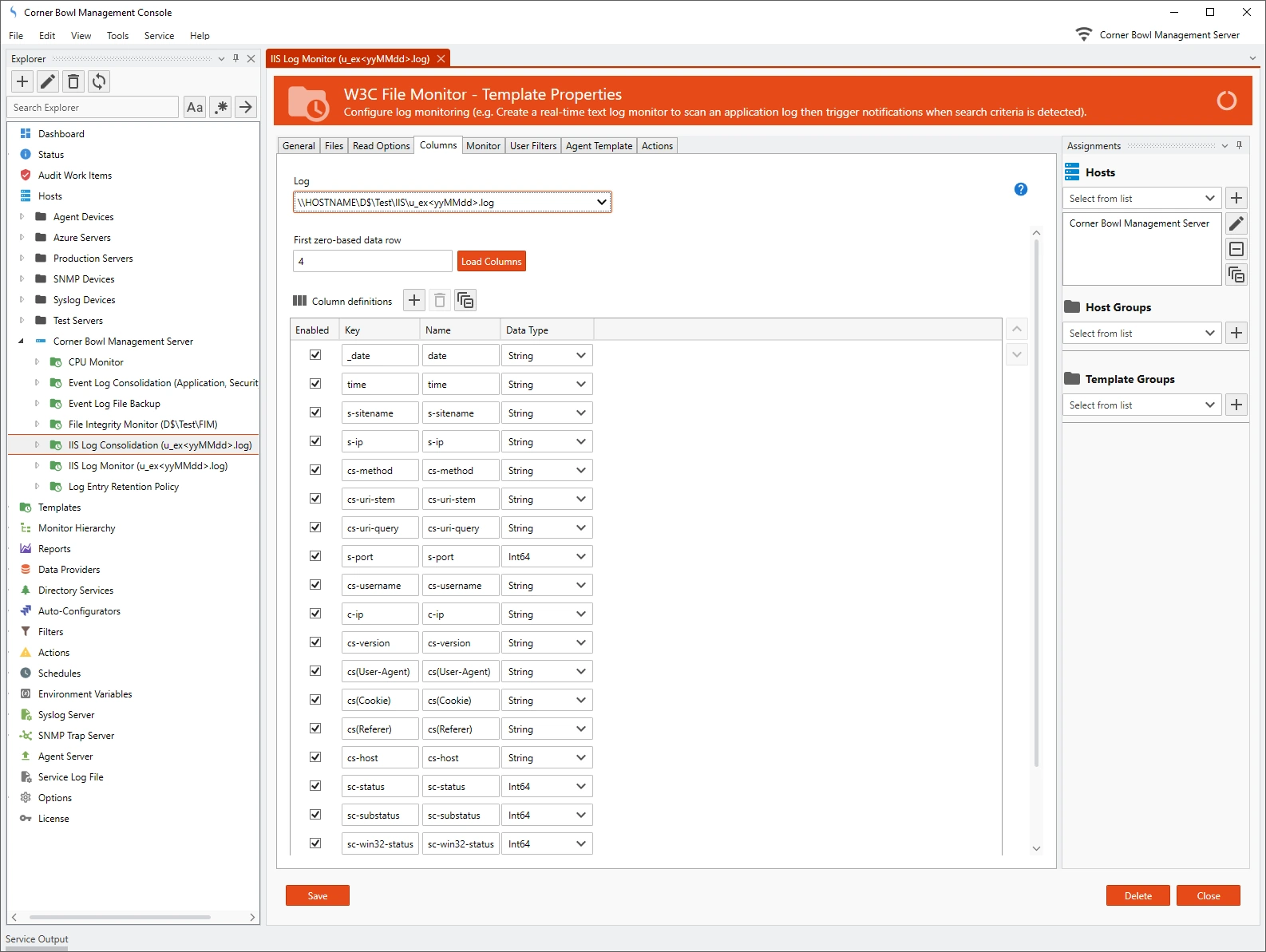Open Data Type dropdown for sc-status row
This screenshot has height=952, width=1266.
coord(581,786)
